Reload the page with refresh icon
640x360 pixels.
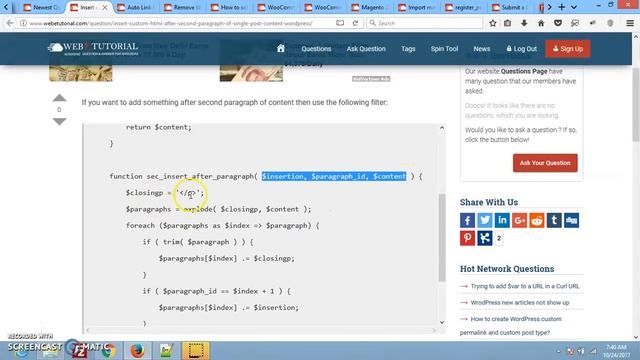pyautogui.click(x=355, y=23)
